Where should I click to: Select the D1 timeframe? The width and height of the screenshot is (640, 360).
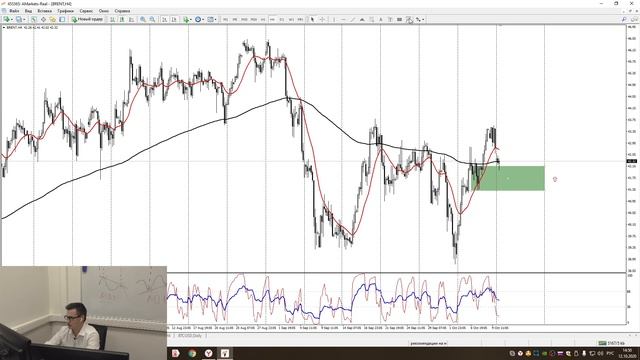[x=282, y=19]
